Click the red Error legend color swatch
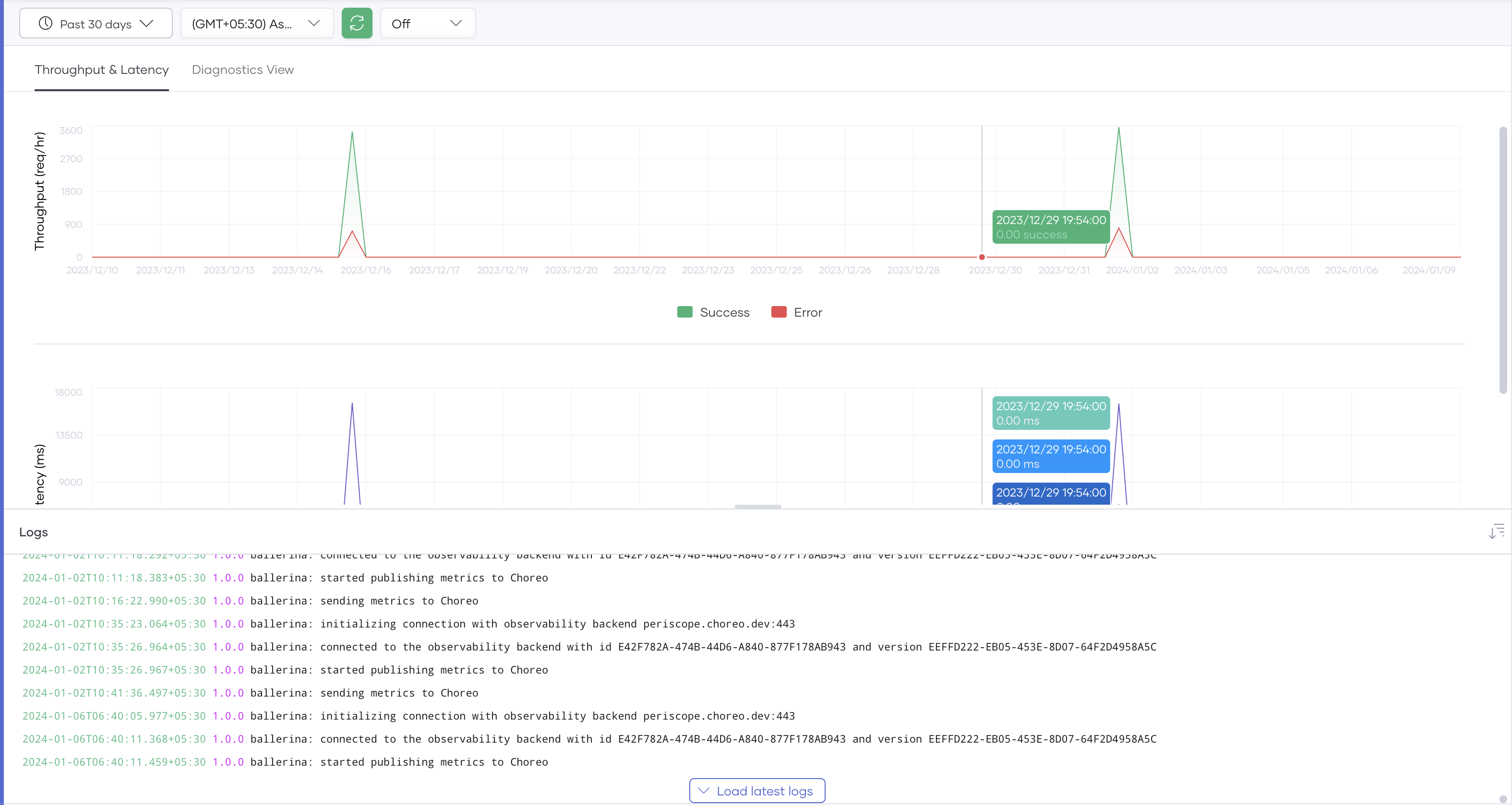1512x805 pixels. (x=778, y=312)
